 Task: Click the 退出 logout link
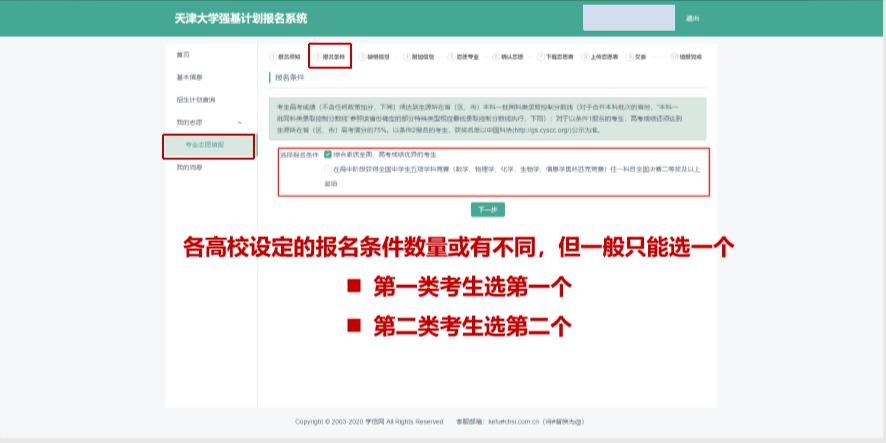692,19
